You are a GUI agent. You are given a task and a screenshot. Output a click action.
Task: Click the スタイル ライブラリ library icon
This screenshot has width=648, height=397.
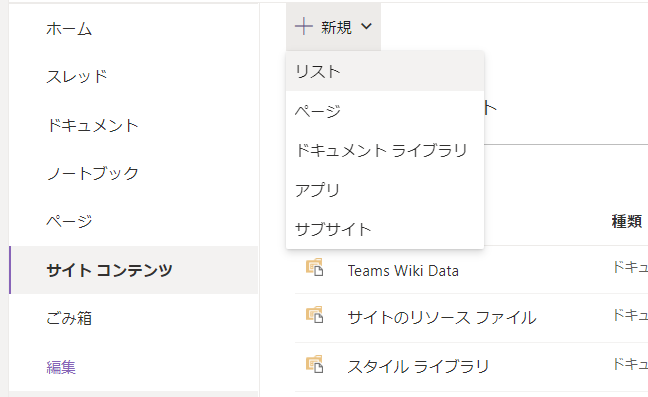point(314,364)
